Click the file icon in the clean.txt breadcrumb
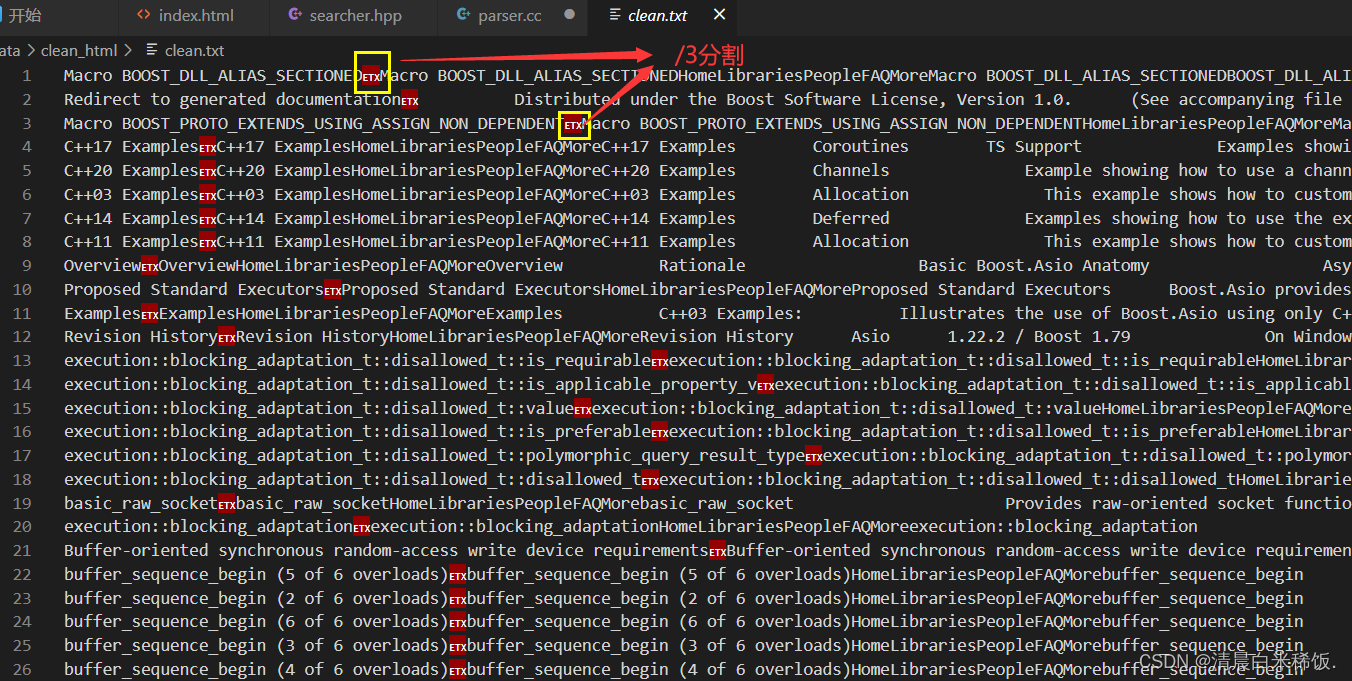This screenshot has height=681, width=1352. [x=152, y=50]
